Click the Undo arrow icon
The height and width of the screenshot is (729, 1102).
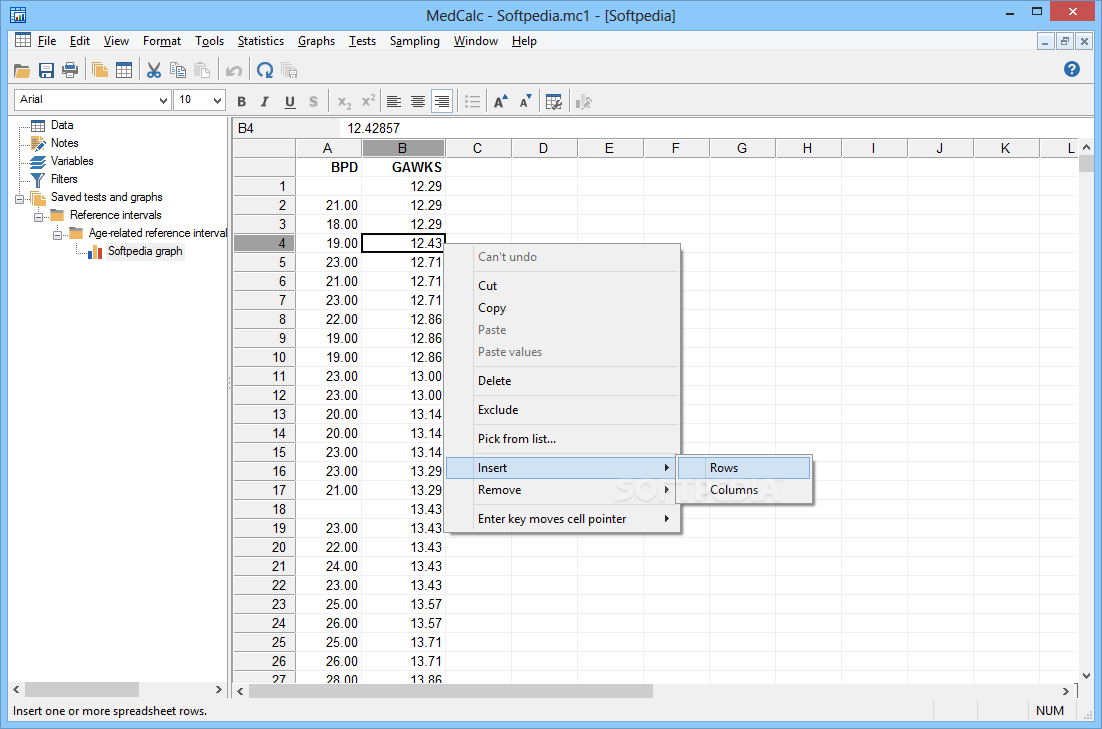tap(233, 70)
